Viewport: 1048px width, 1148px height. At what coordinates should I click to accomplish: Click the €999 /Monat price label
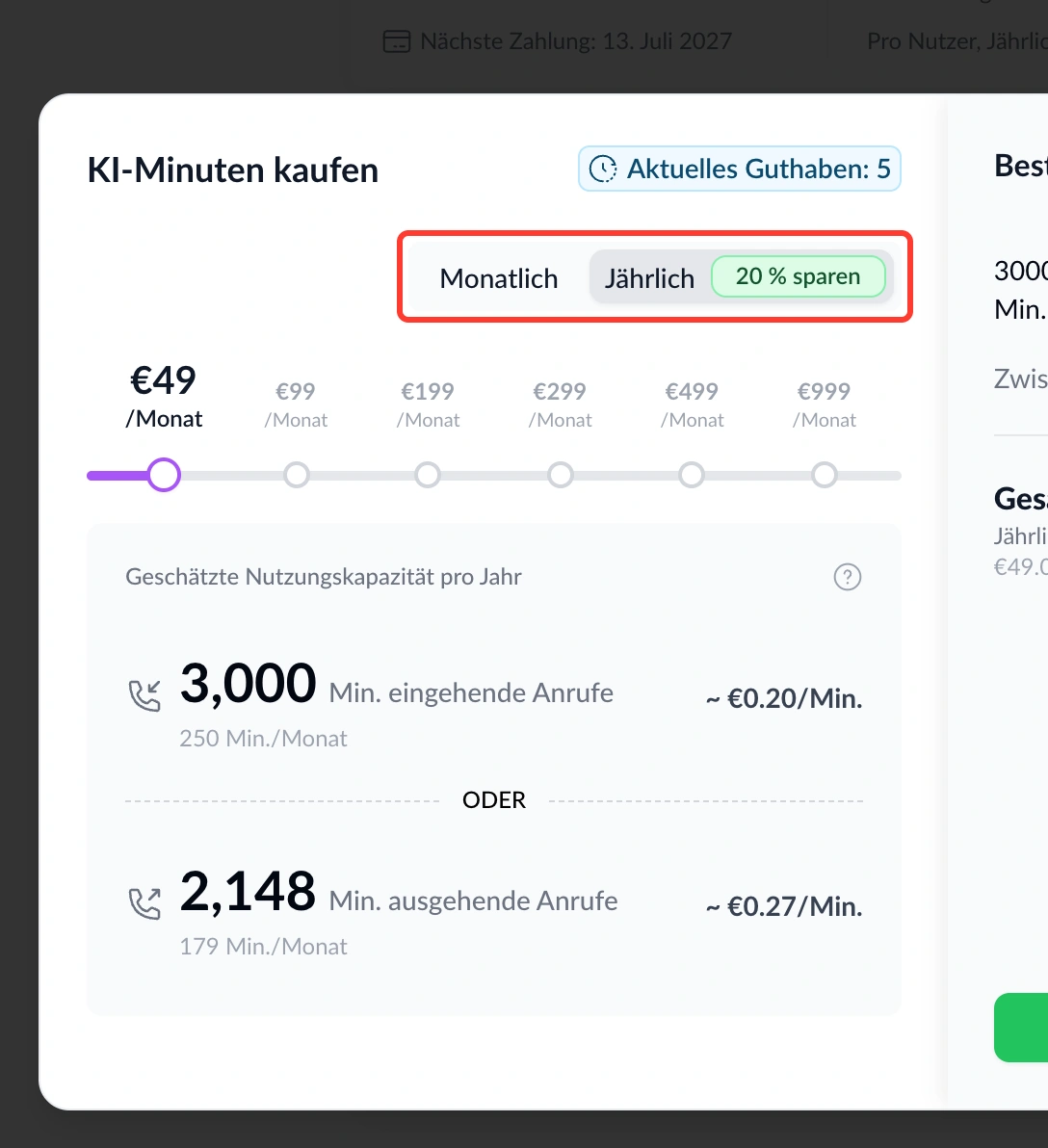pyautogui.click(x=824, y=404)
